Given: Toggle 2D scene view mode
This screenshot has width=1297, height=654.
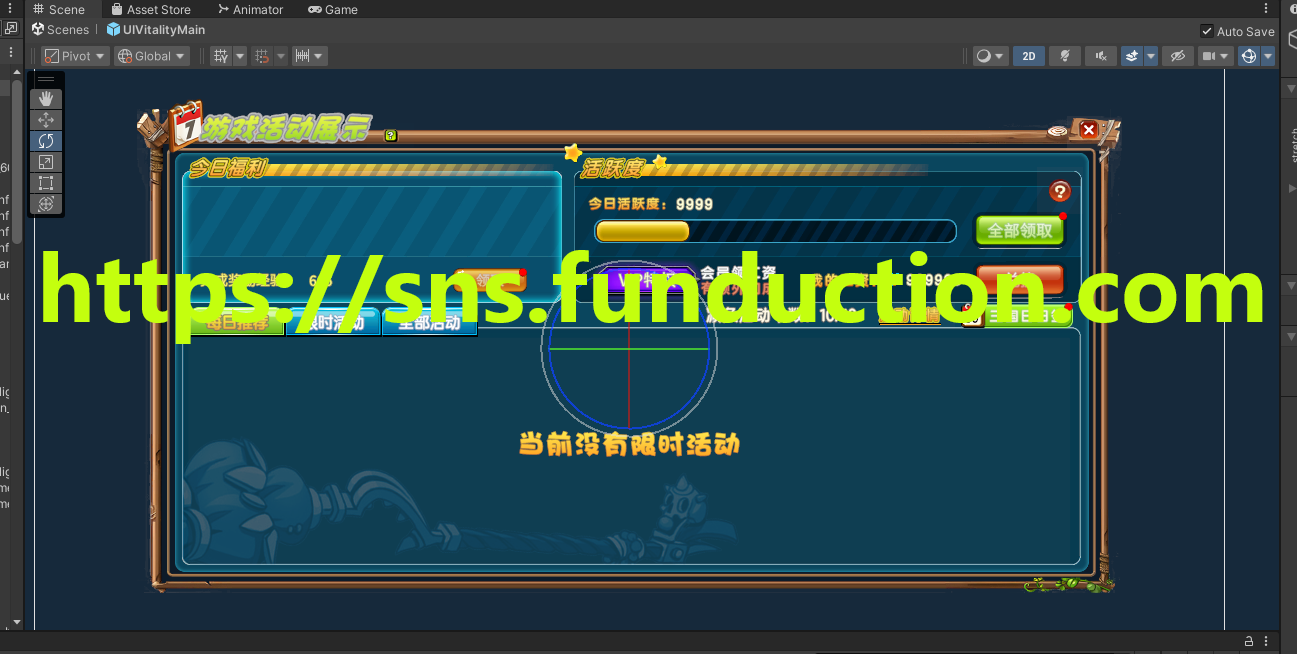Looking at the screenshot, I should click(1029, 56).
